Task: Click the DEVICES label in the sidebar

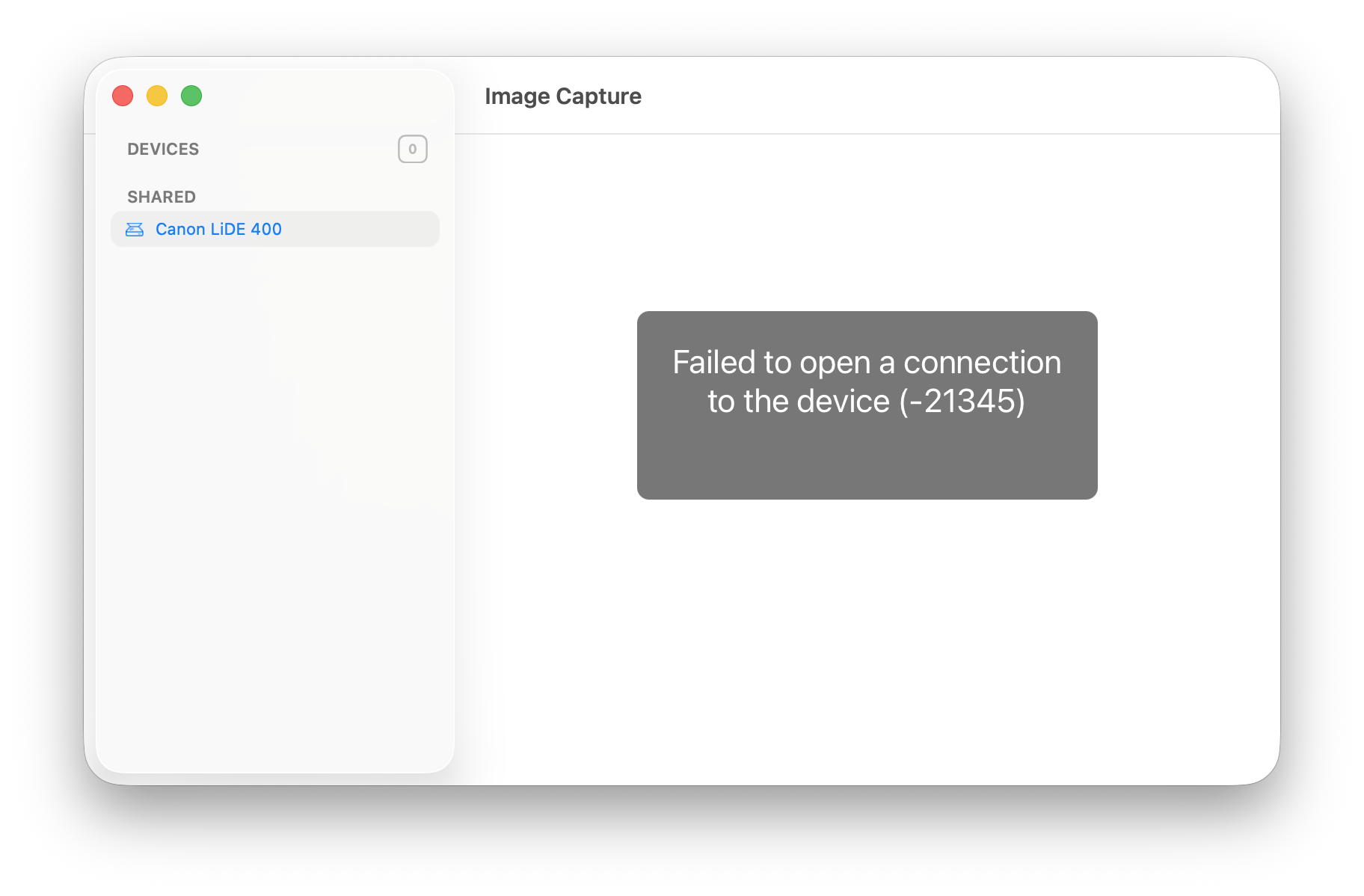Action: pos(163,149)
